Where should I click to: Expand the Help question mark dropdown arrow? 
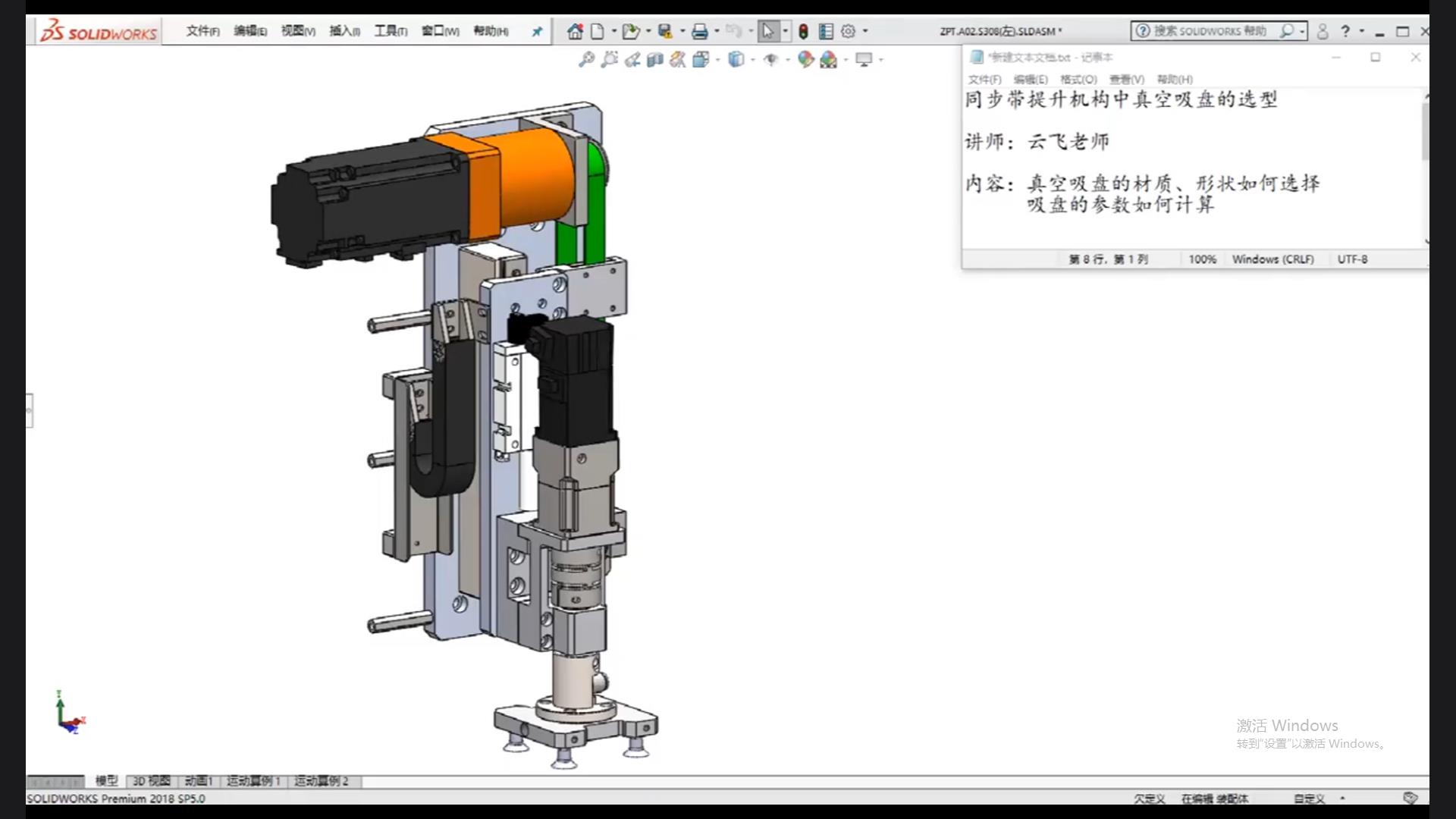click(1362, 31)
